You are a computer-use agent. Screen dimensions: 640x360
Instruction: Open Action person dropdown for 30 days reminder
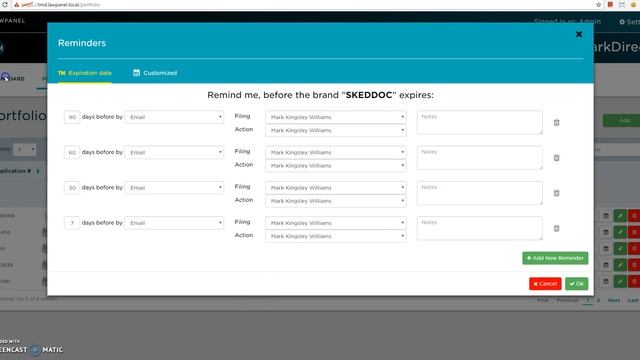(336, 201)
